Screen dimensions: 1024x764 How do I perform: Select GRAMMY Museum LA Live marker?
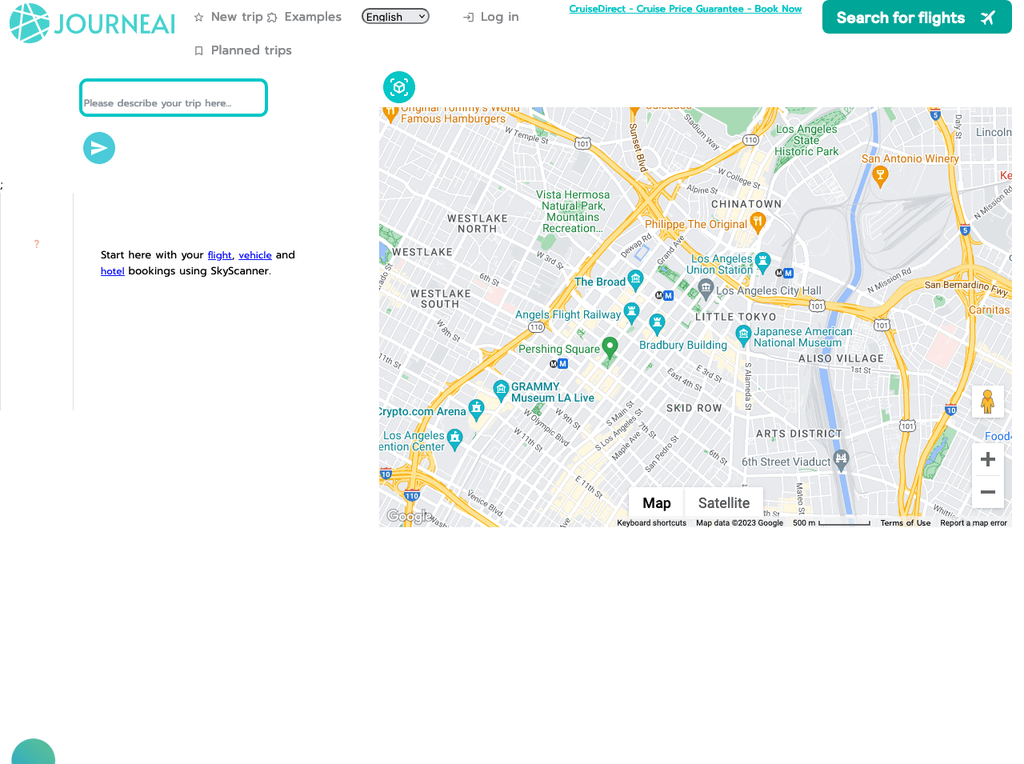(500, 390)
